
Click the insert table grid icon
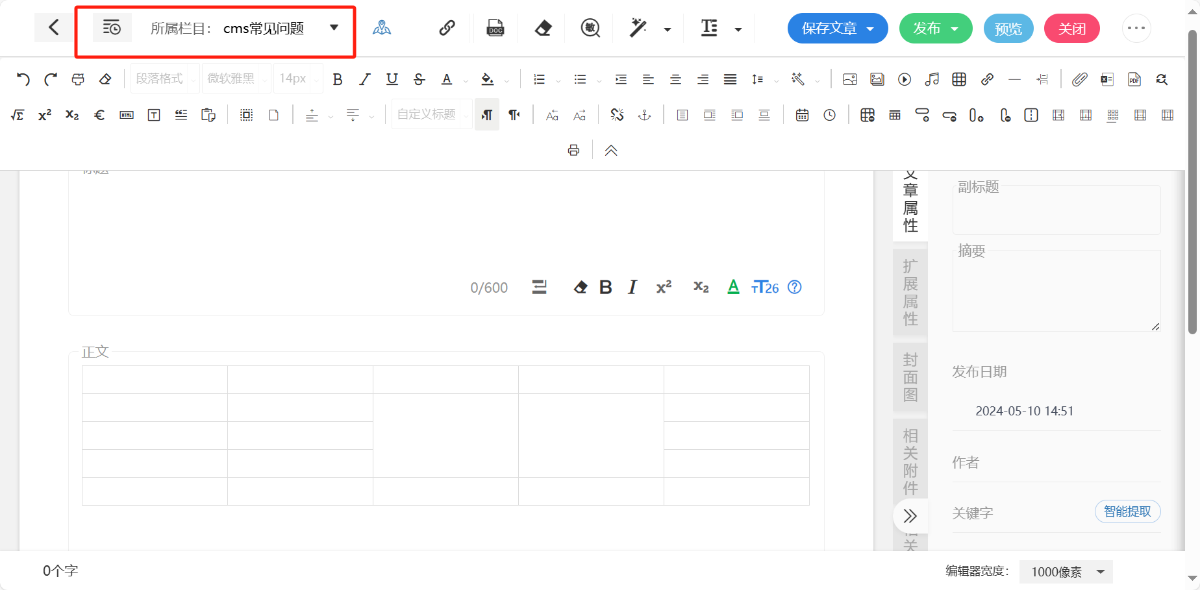coord(959,79)
